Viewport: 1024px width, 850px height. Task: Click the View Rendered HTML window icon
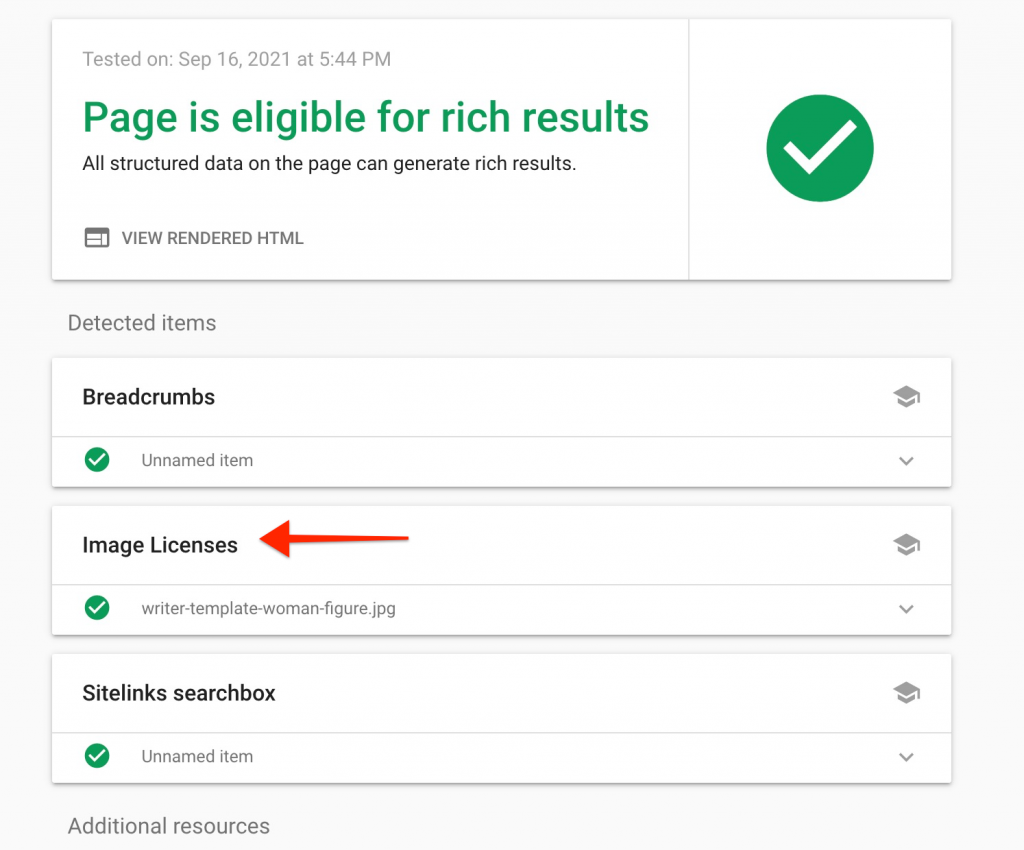97,238
